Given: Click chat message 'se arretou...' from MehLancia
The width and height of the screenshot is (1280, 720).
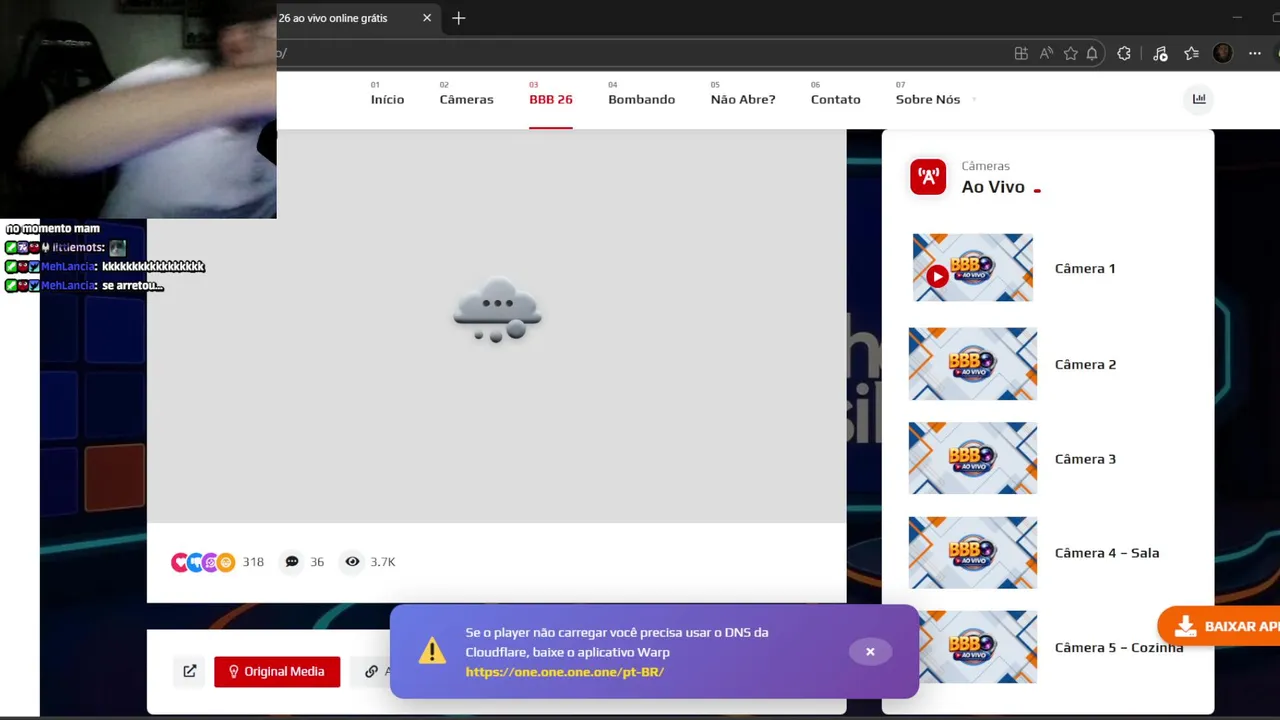Looking at the screenshot, I should click(x=132, y=286).
